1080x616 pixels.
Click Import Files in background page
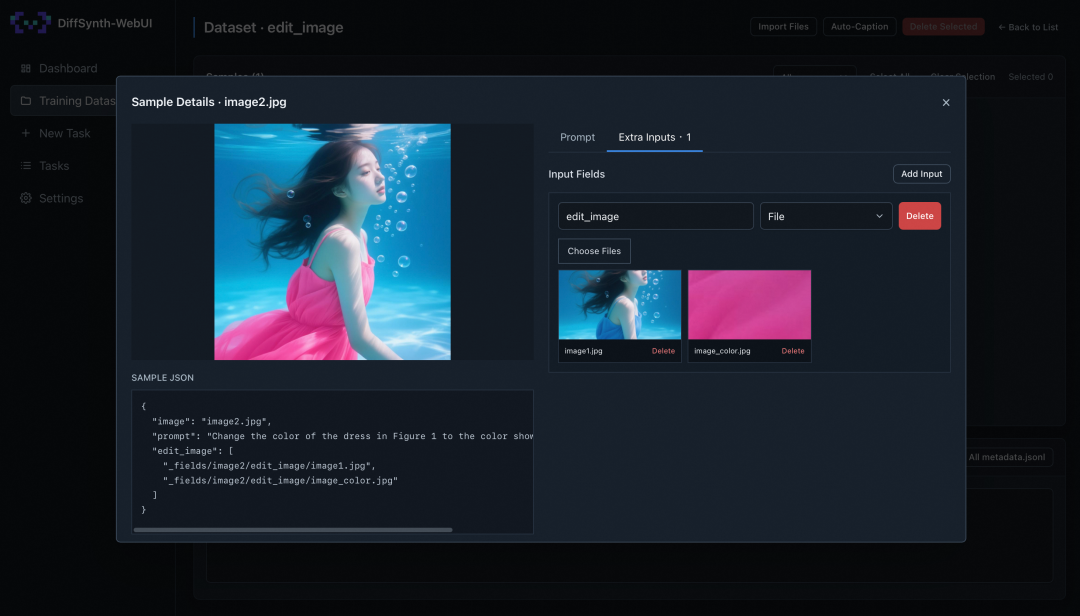pyautogui.click(x=783, y=27)
